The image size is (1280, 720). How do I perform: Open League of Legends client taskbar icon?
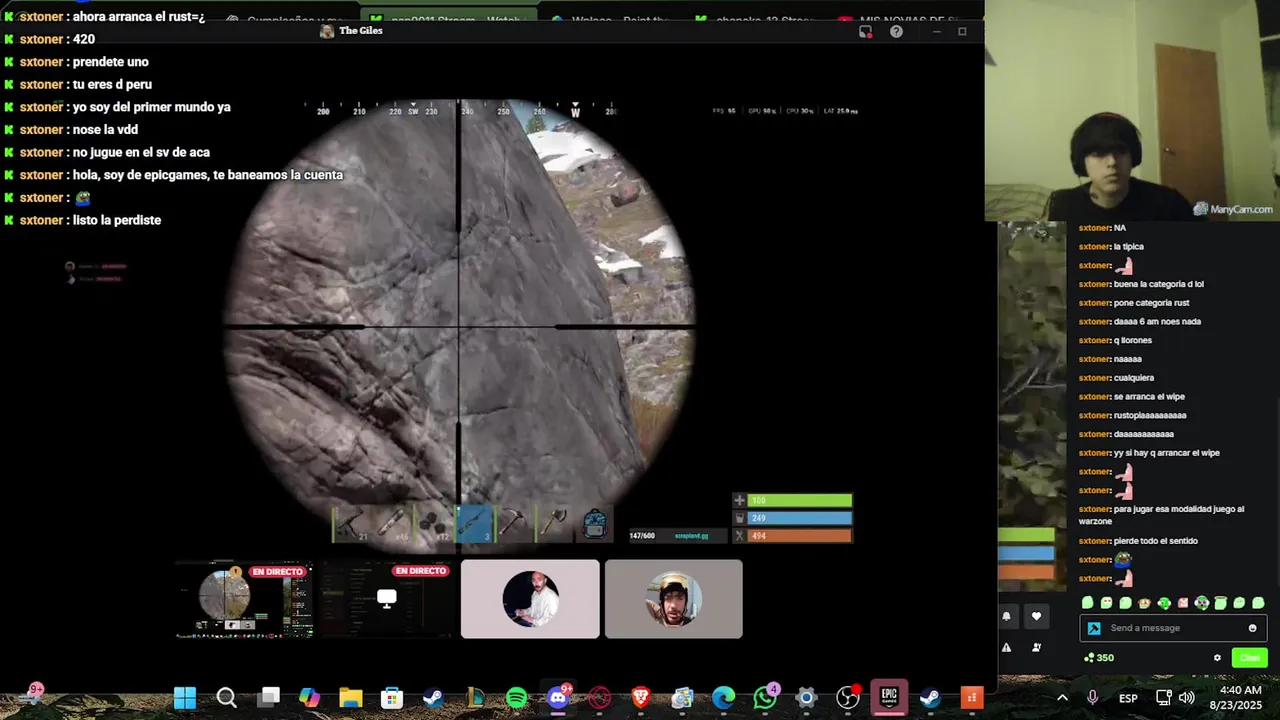[x=476, y=697]
